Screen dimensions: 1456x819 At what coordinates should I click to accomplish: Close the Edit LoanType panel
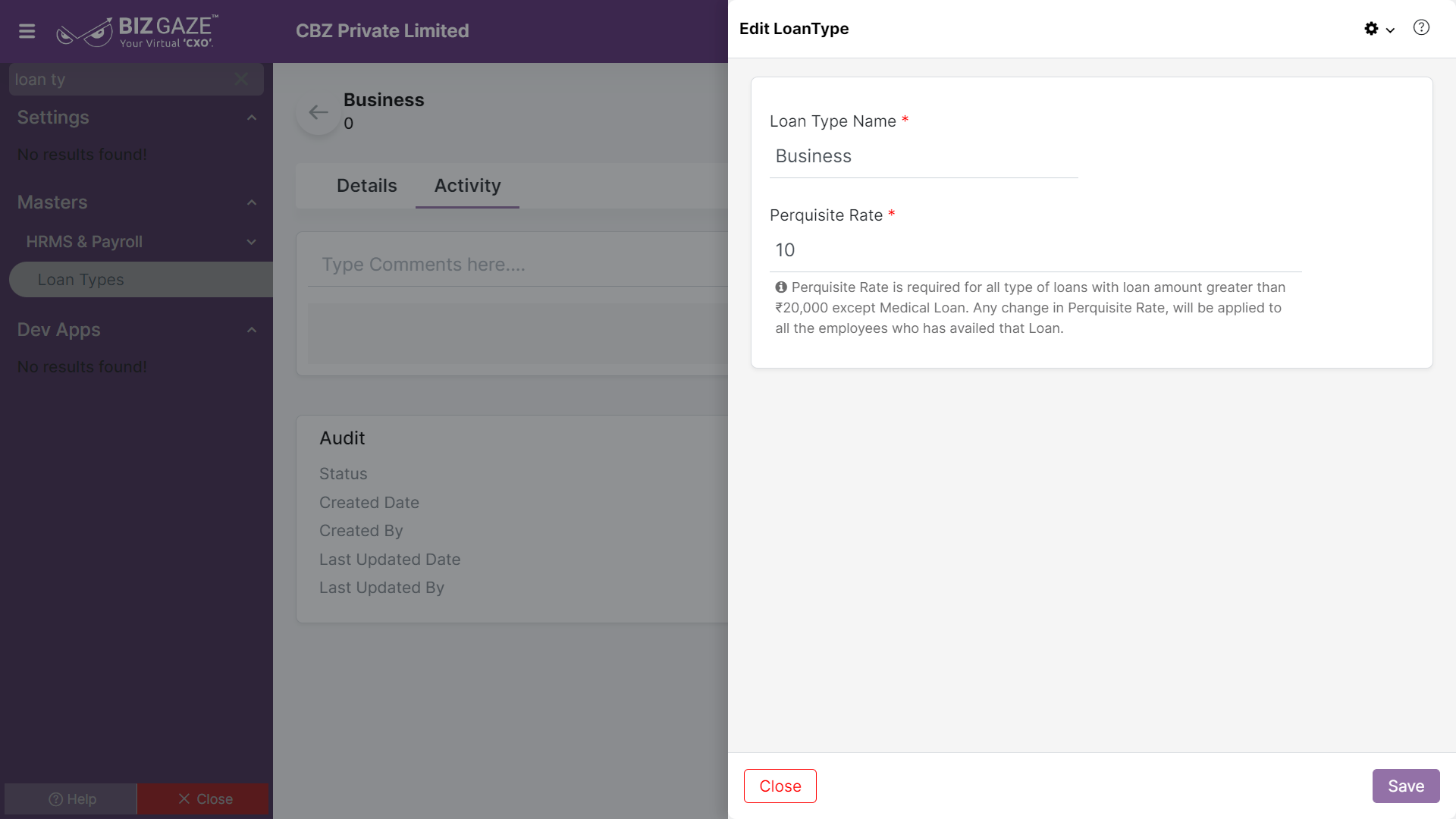(780, 786)
